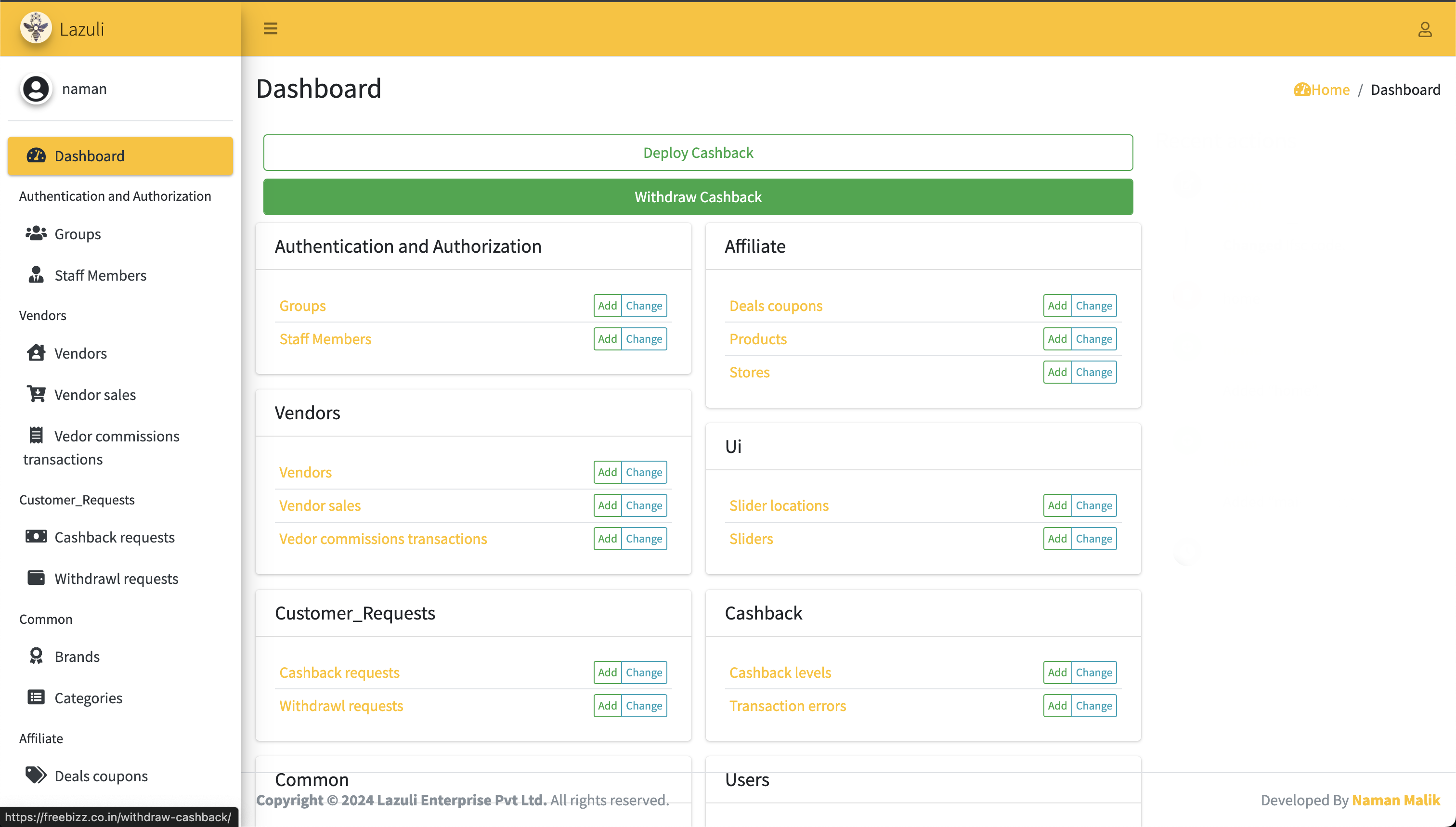Viewport: 1456px width, 827px height.
Task: Click the Lazuli brand name text
Action: [82, 29]
